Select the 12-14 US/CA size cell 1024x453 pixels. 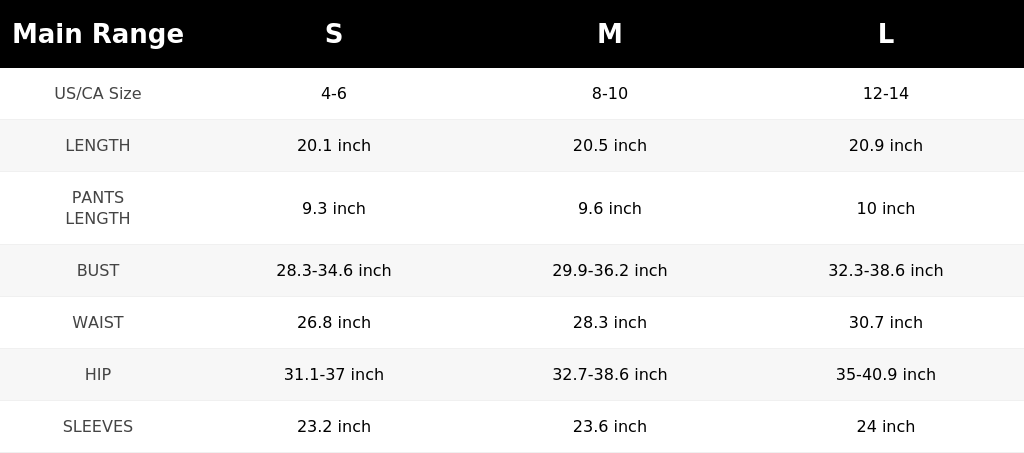(886, 93)
